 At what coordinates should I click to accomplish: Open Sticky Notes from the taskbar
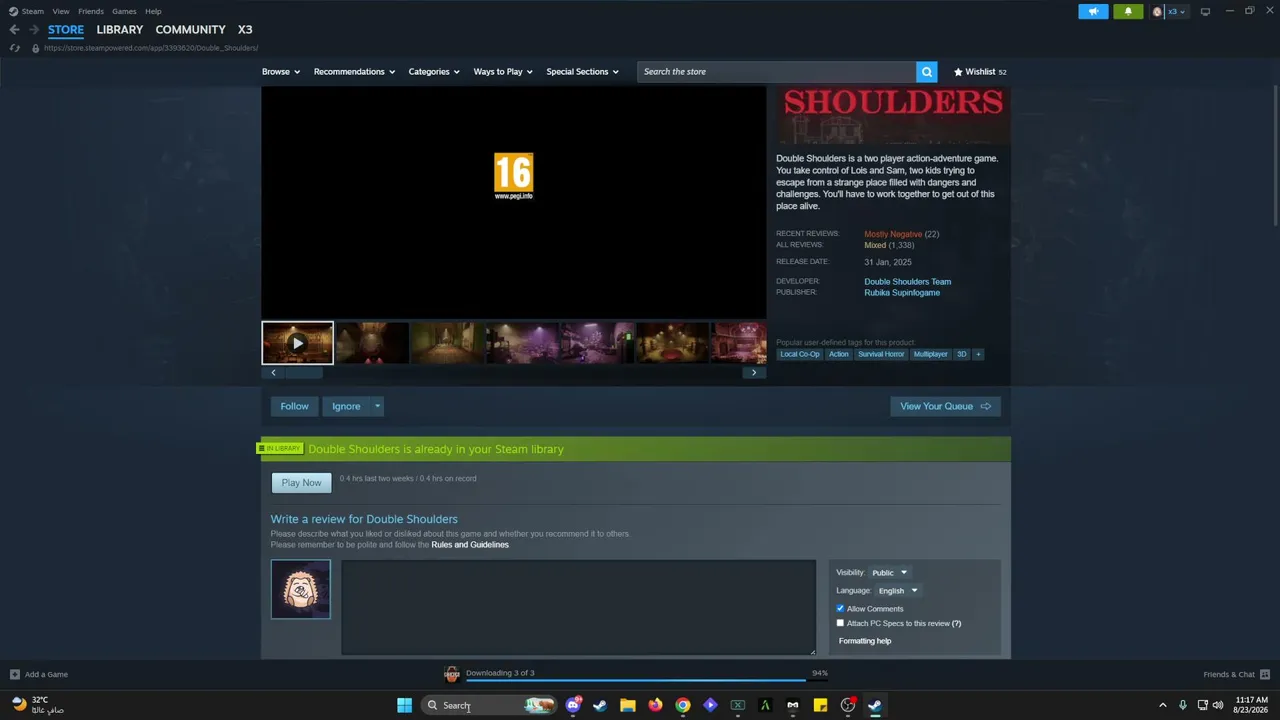click(x=820, y=705)
